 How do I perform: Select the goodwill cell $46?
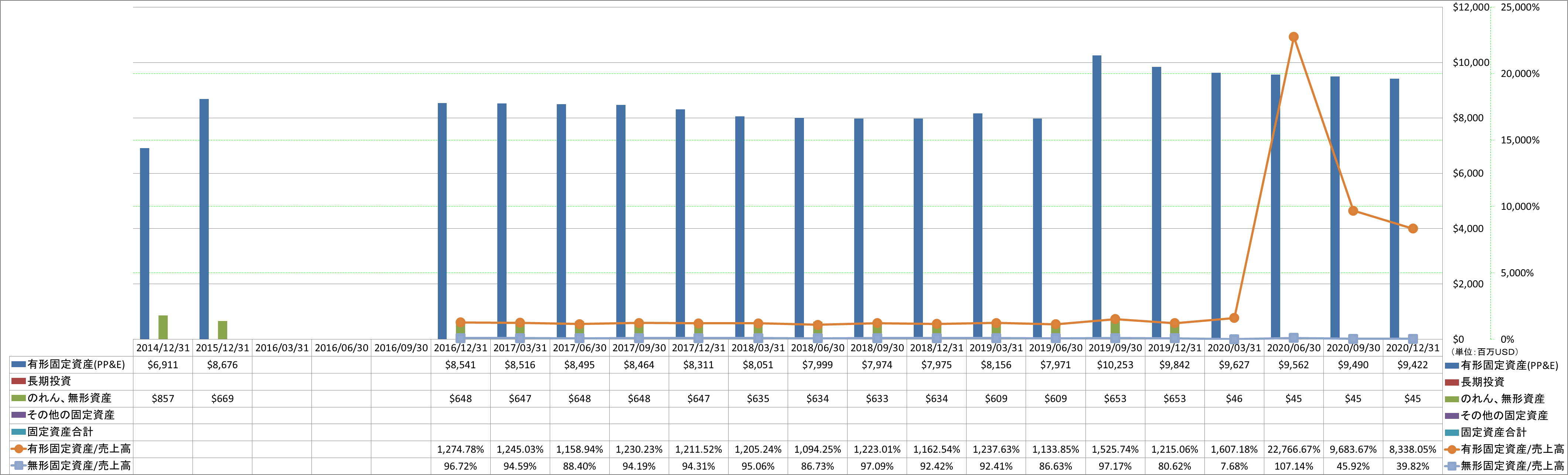click(x=1234, y=399)
